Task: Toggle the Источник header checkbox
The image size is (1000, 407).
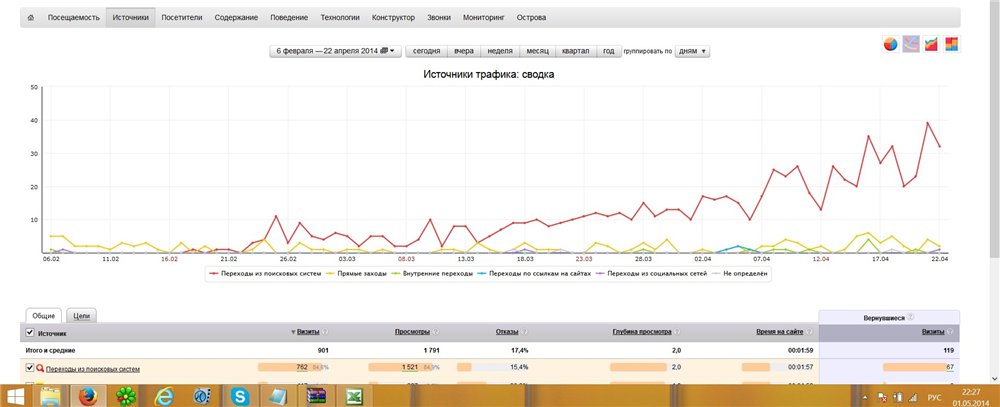Action: (x=30, y=331)
